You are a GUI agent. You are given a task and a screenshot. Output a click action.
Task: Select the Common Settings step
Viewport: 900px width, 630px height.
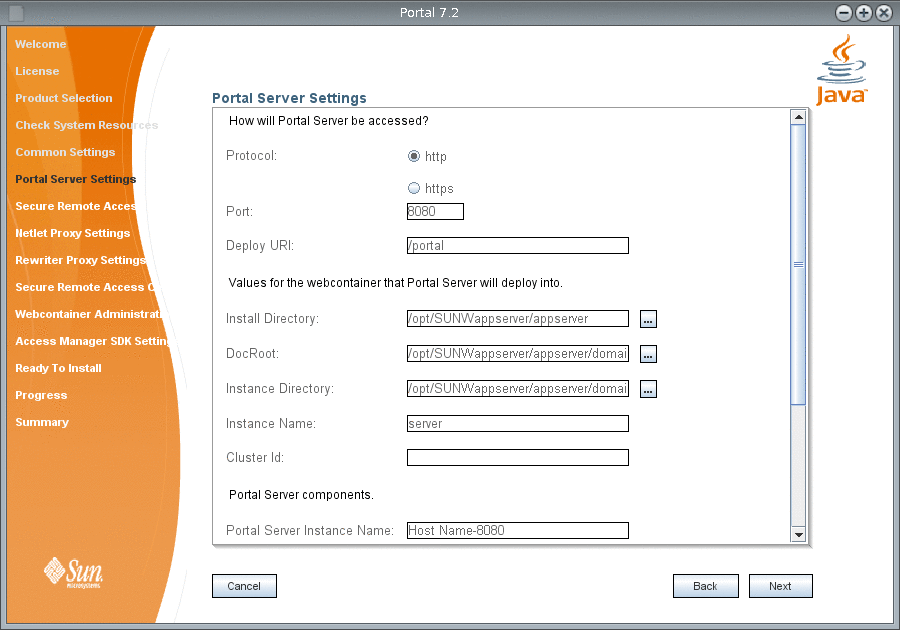(x=65, y=152)
